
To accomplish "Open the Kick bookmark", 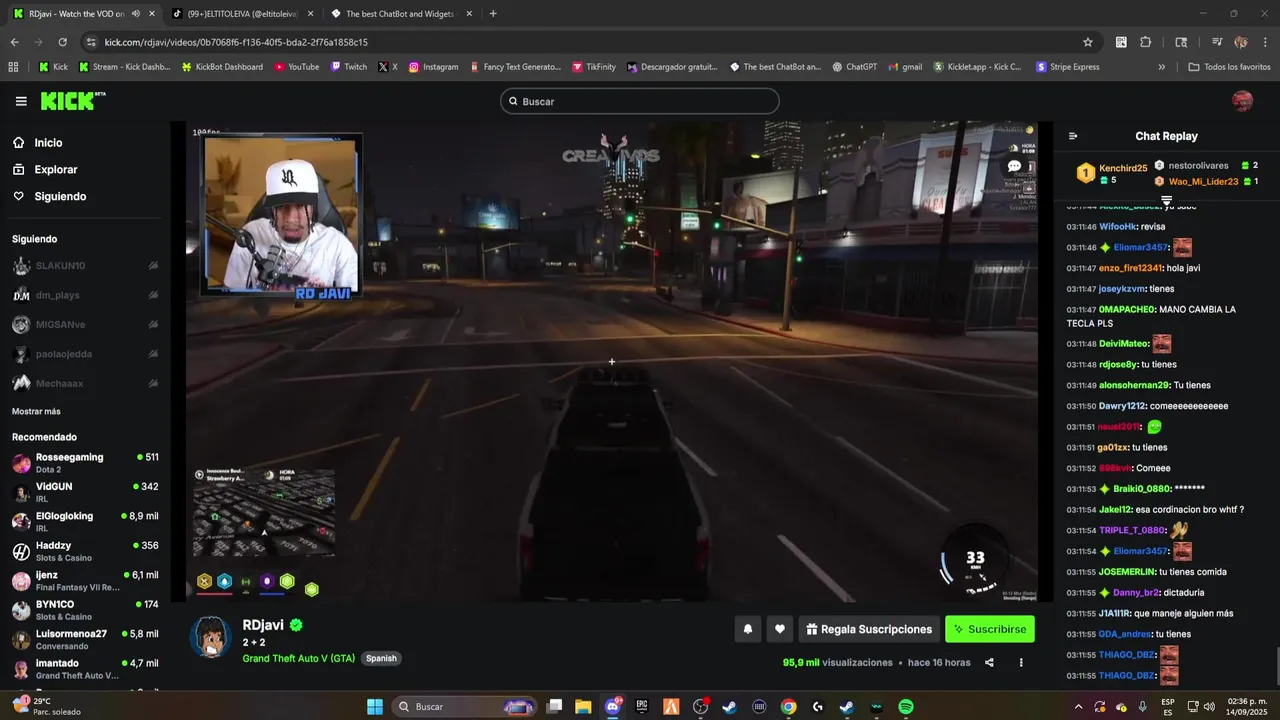I will click(x=53, y=67).
